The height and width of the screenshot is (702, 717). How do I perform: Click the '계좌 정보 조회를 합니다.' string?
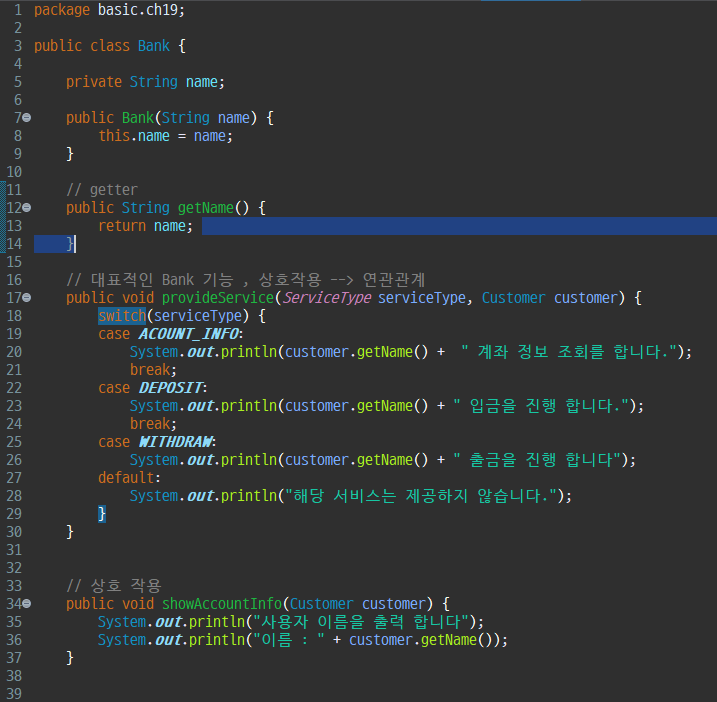[569, 352]
